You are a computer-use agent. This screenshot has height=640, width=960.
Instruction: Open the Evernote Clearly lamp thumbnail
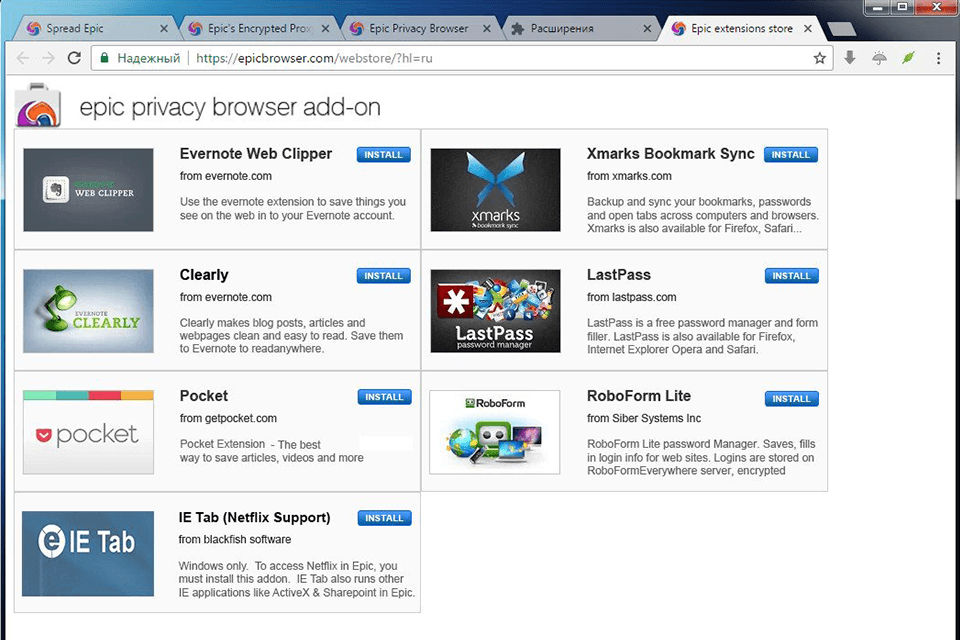[x=88, y=311]
